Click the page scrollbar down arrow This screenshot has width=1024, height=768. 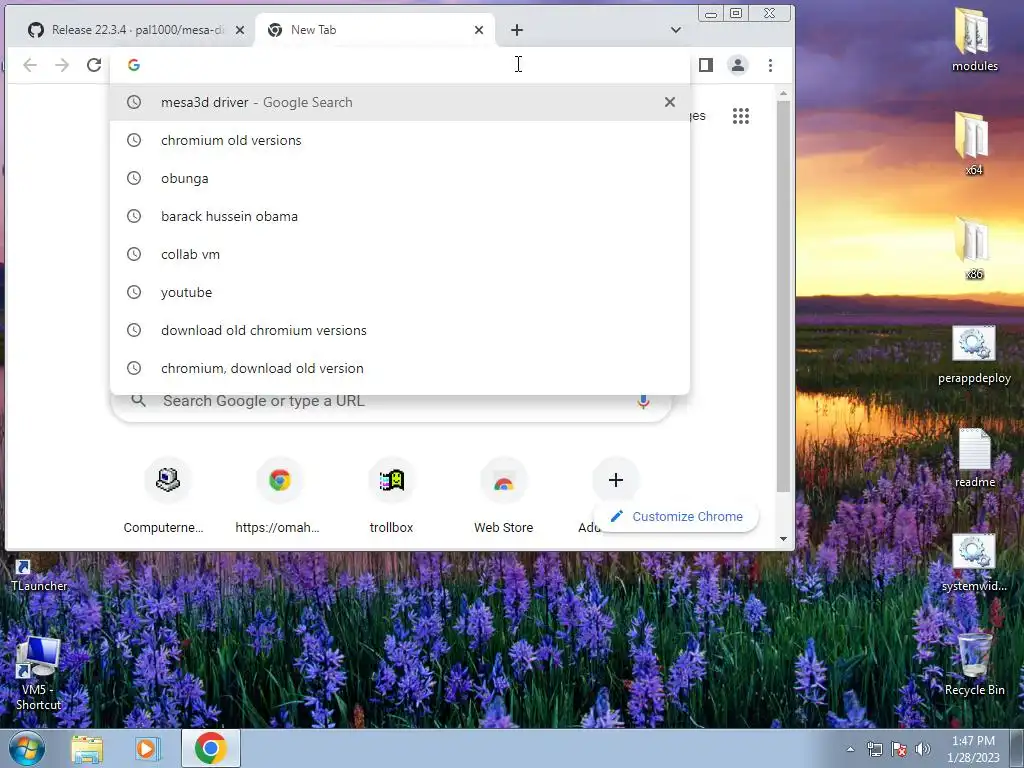(x=783, y=539)
